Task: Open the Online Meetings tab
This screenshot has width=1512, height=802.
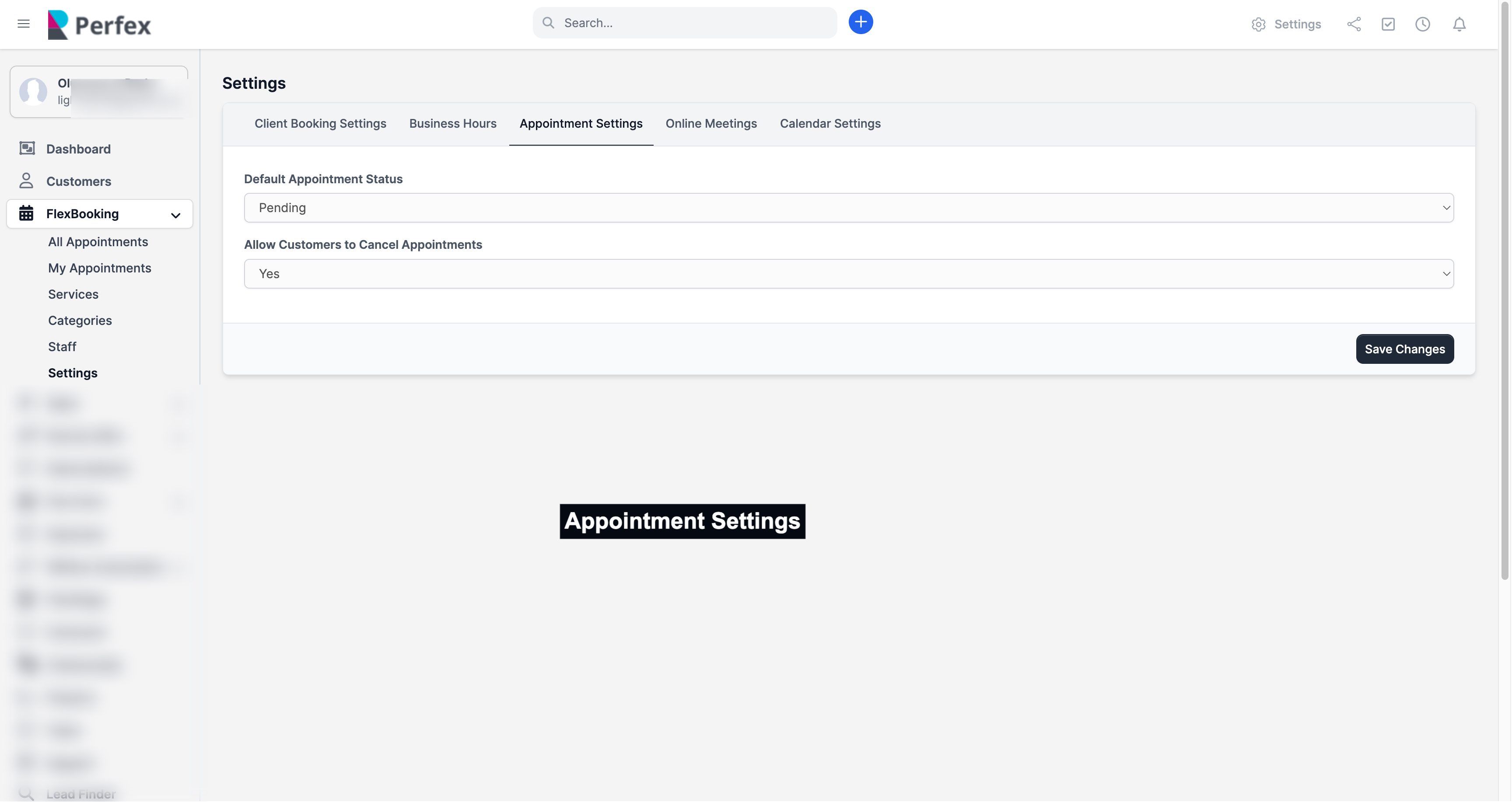Action: tap(711, 124)
